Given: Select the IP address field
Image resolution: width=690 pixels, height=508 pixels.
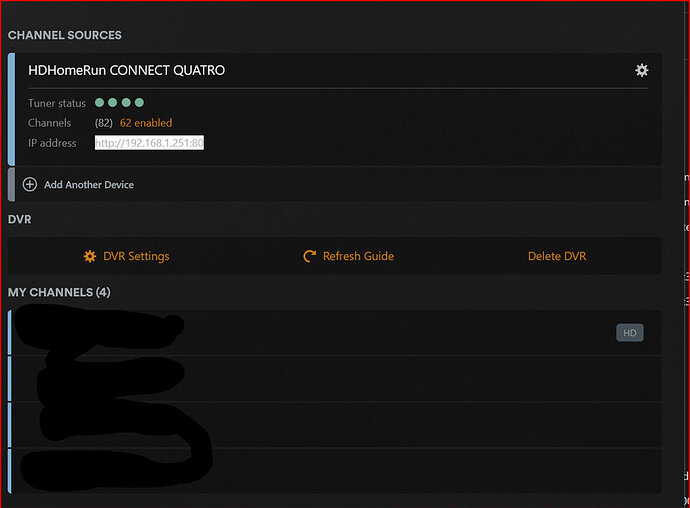Looking at the screenshot, I should (149, 143).
